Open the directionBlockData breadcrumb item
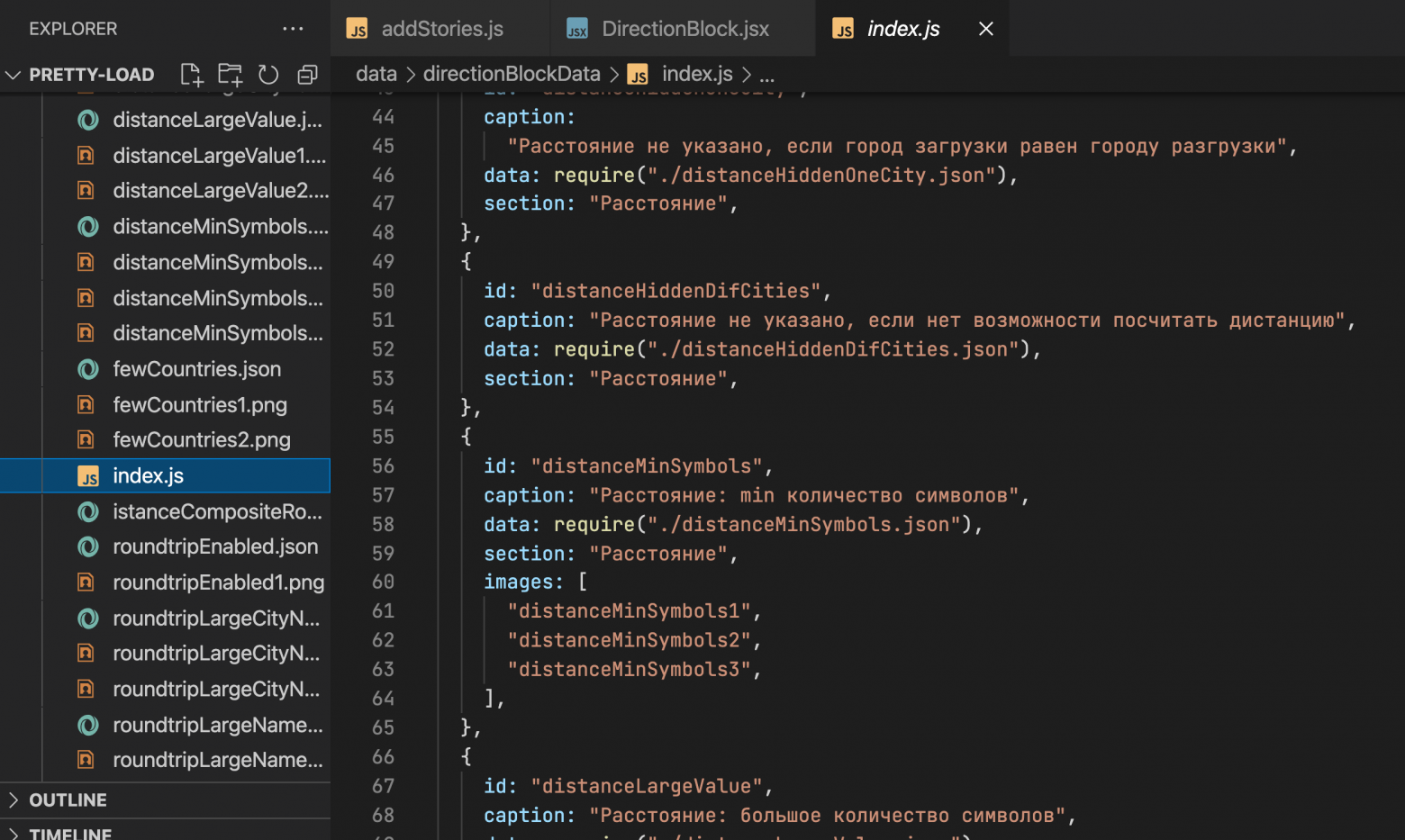The height and width of the screenshot is (840, 1405). click(x=512, y=74)
